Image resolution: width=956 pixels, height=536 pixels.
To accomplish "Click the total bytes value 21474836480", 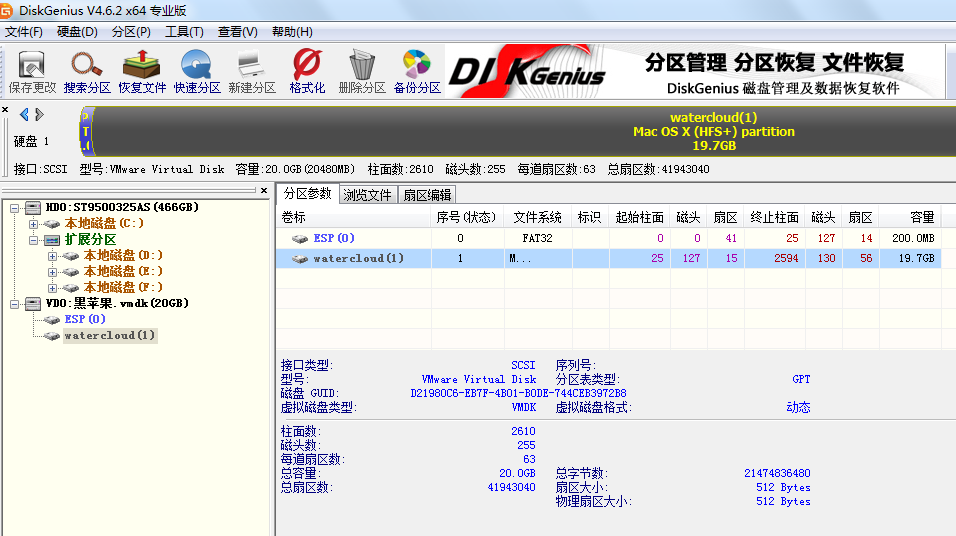I will click(777, 473).
